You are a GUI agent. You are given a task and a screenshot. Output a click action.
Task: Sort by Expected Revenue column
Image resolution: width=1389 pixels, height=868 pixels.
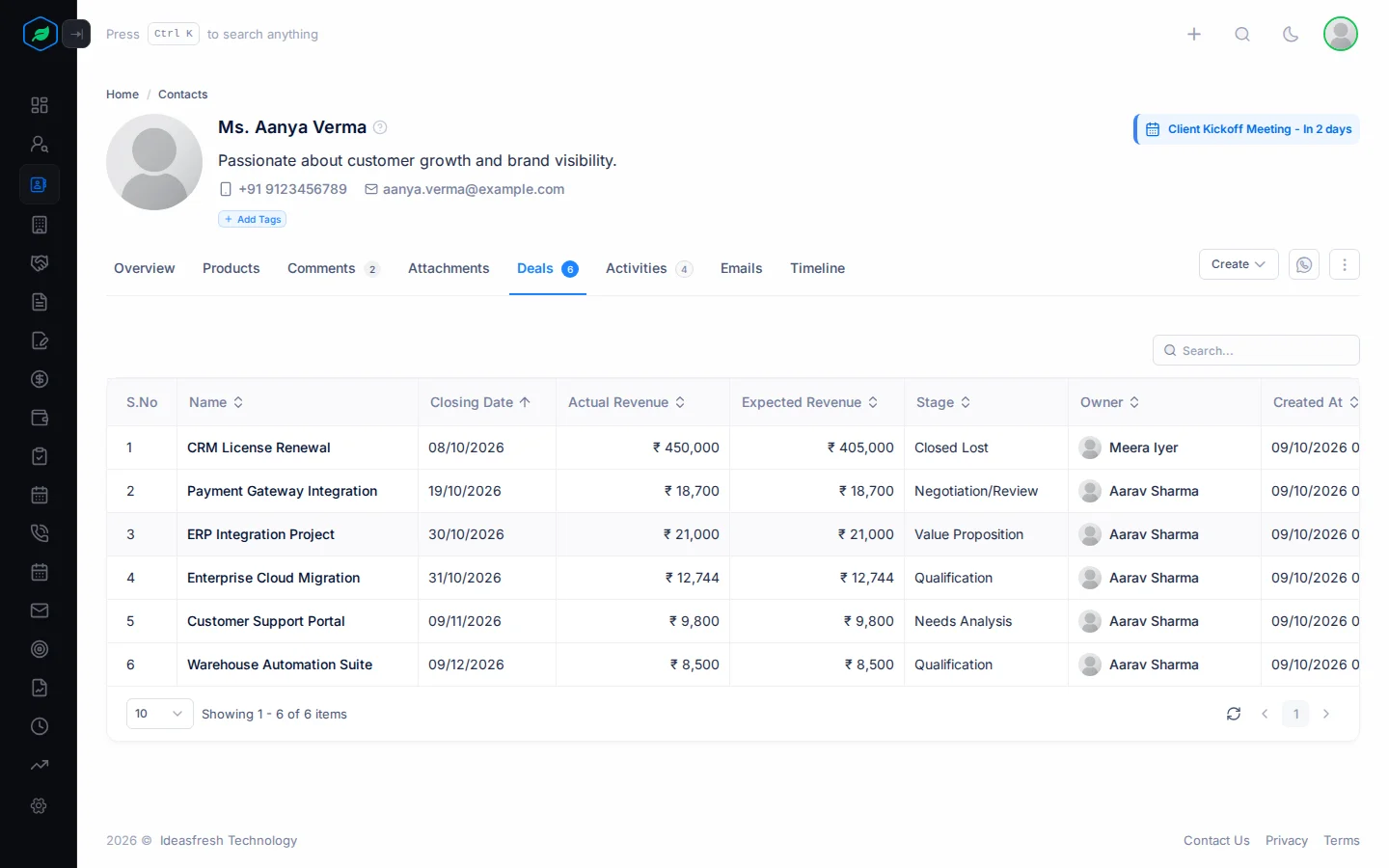pos(809,402)
